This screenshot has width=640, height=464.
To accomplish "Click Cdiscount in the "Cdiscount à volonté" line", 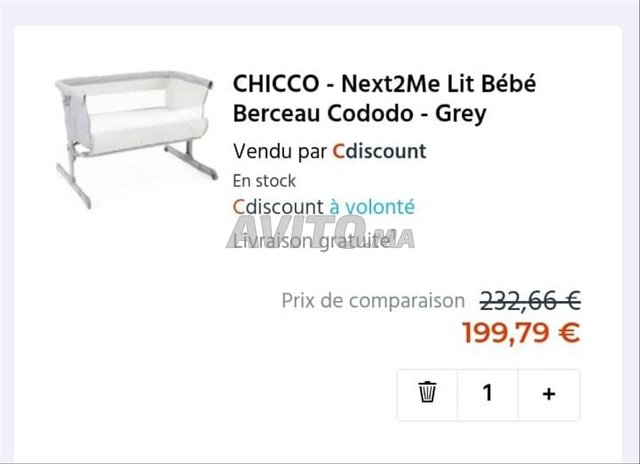I will click(x=278, y=207).
